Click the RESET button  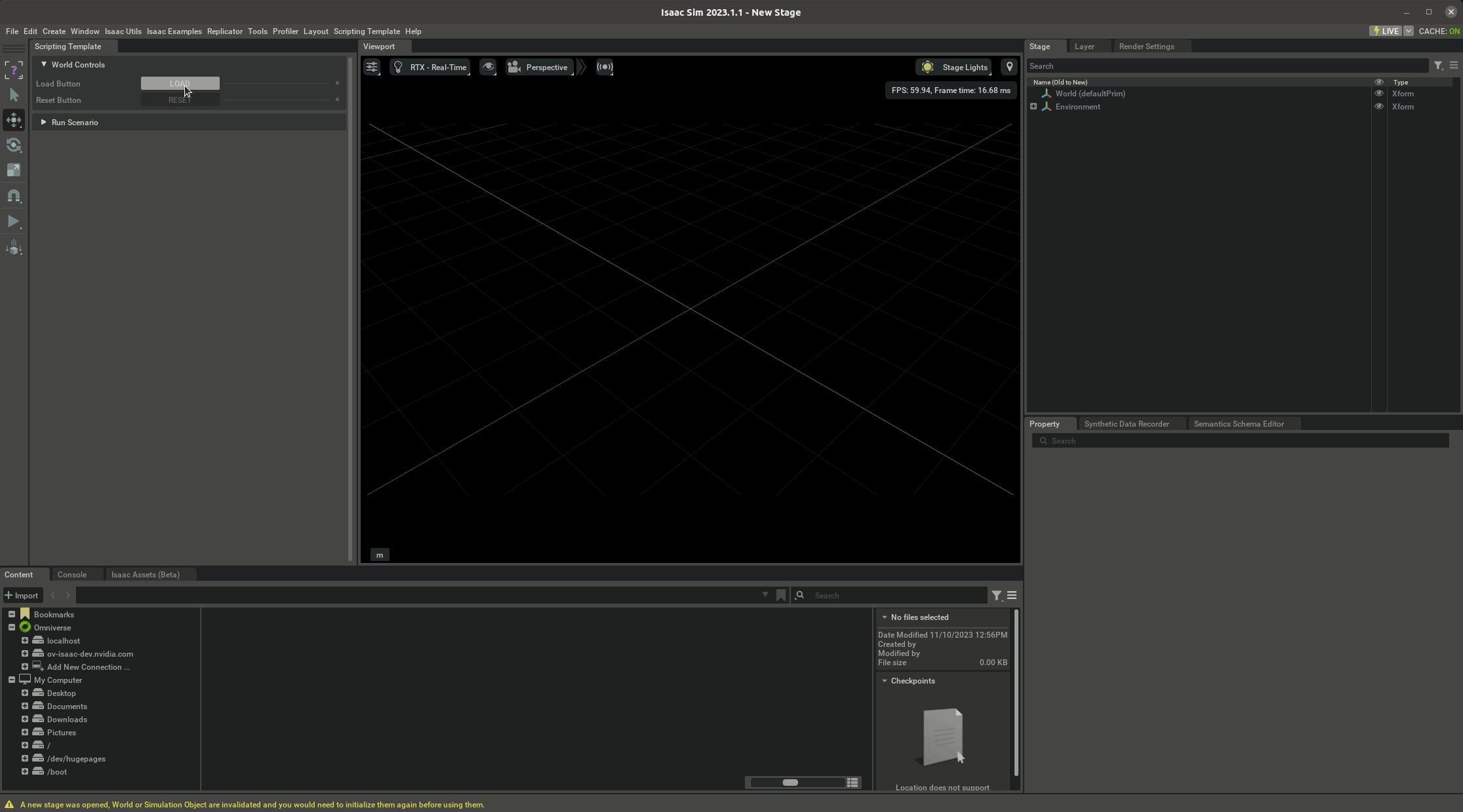[x=180, y=100]
